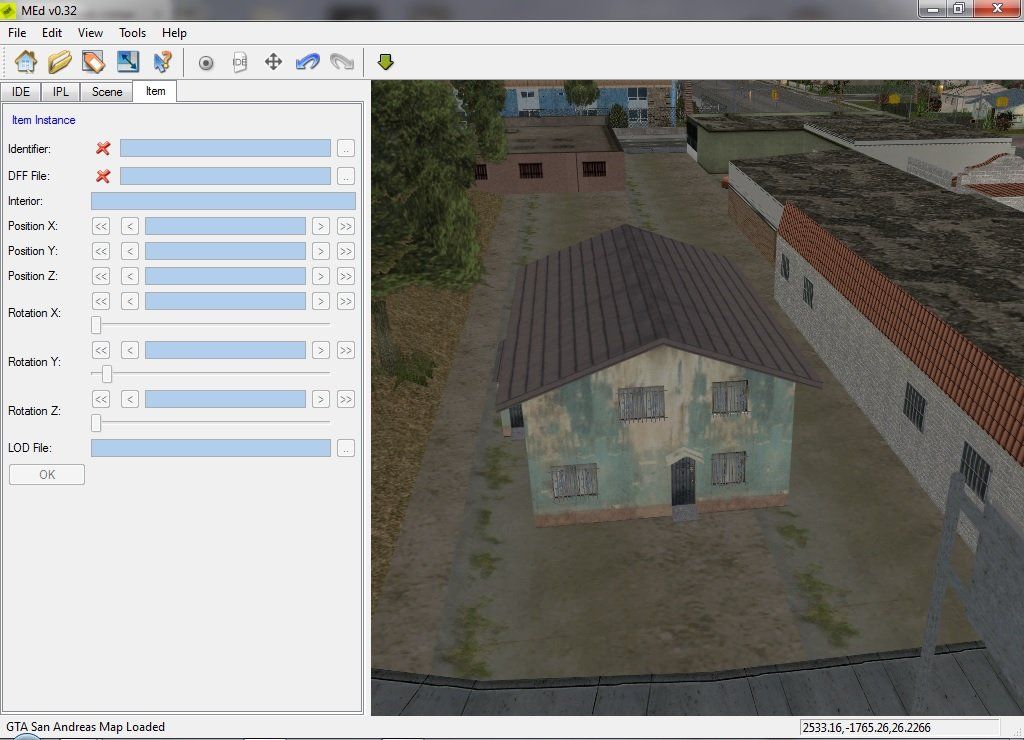
Task: Click Rotation Y small decrease < button
Action: point(130,350)
